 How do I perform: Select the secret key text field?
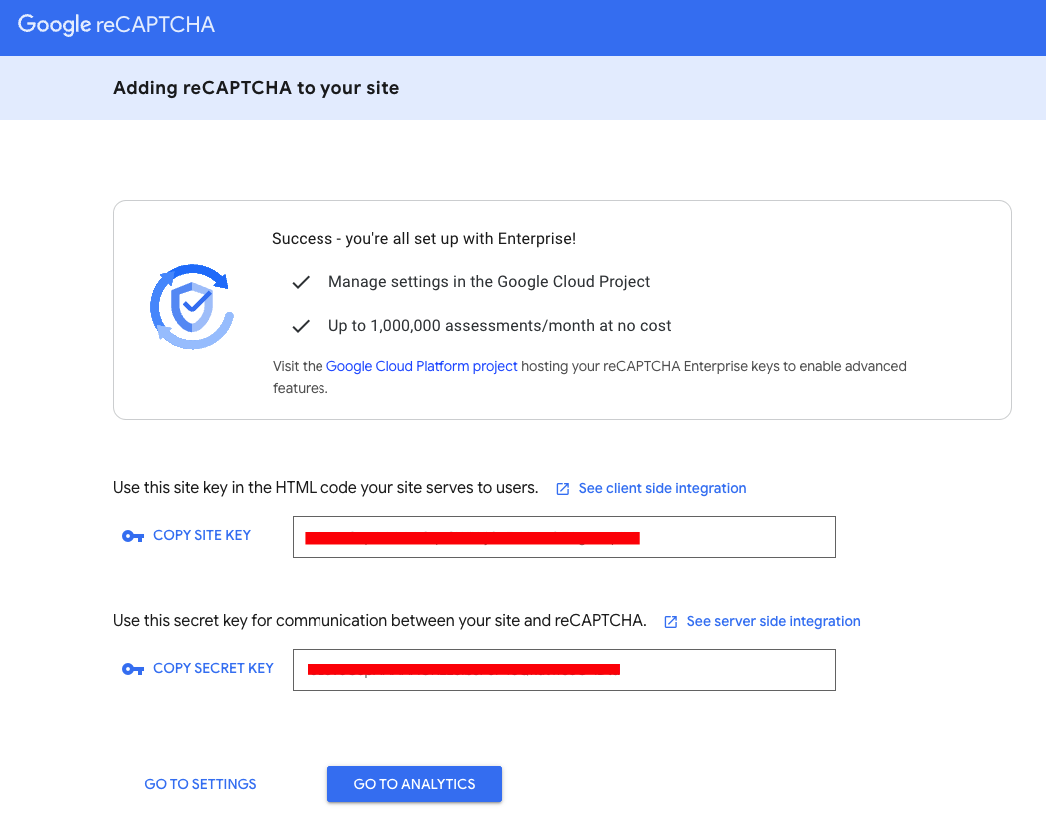(x=564, y=670)
